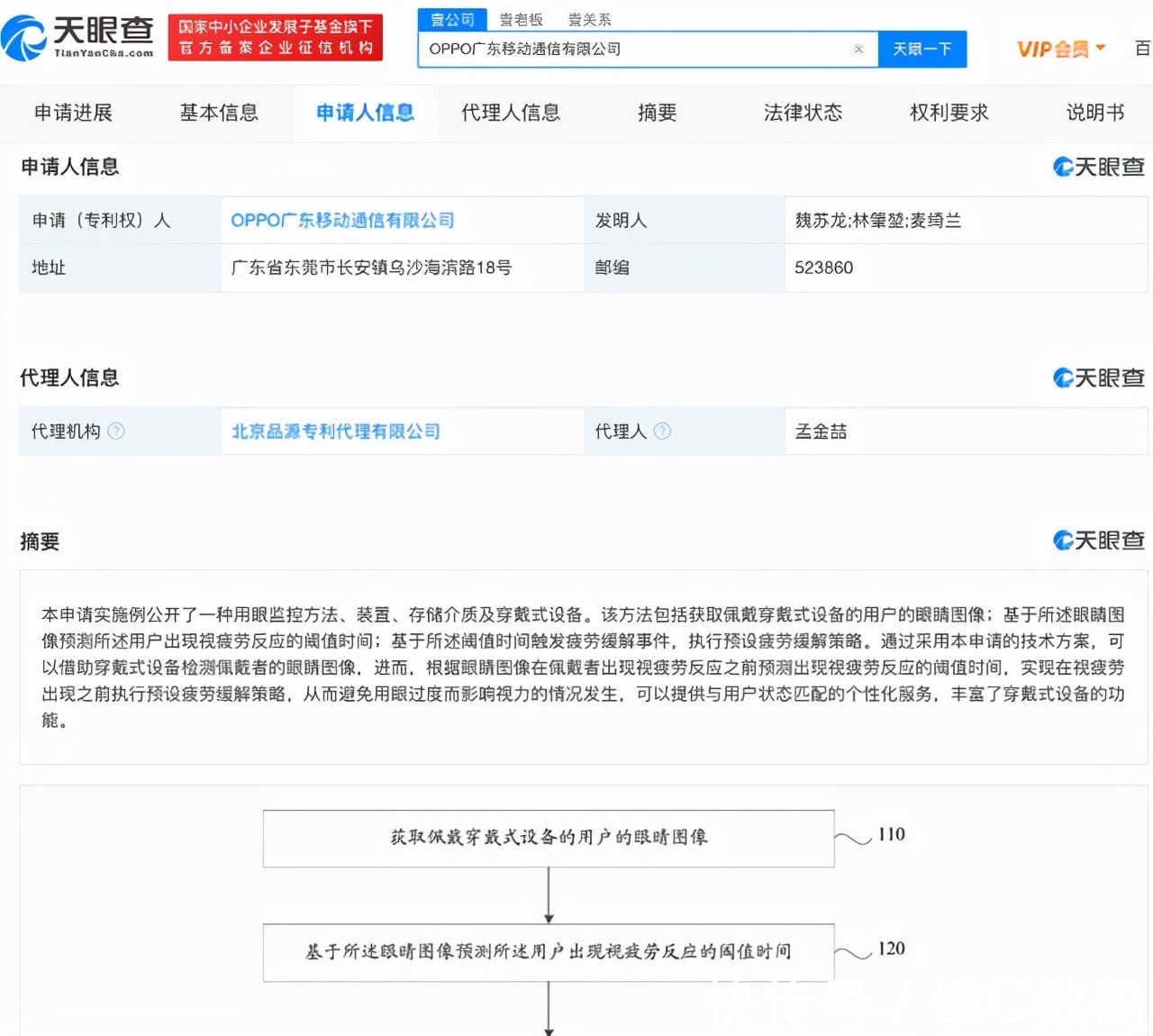The image size is (1153, 1036).
Task: Click the 天眼一下 search button
Action: [x=922, y=50]
